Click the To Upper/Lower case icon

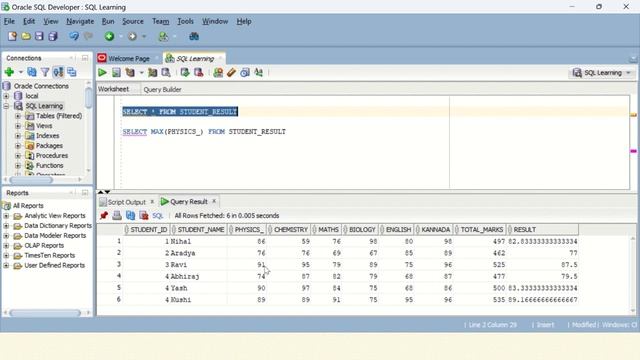(x=259, y=73)
